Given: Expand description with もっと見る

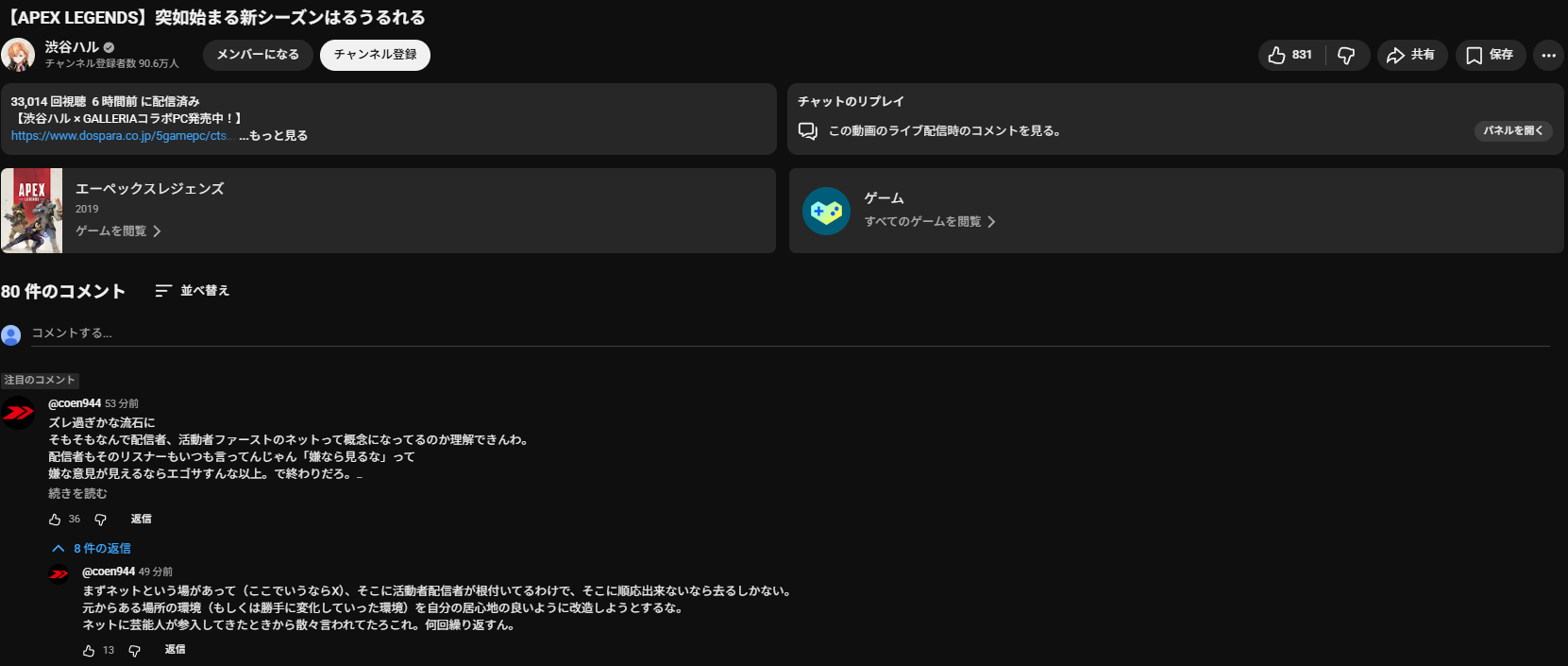Looking at the screenshot, I should [274, 136].
